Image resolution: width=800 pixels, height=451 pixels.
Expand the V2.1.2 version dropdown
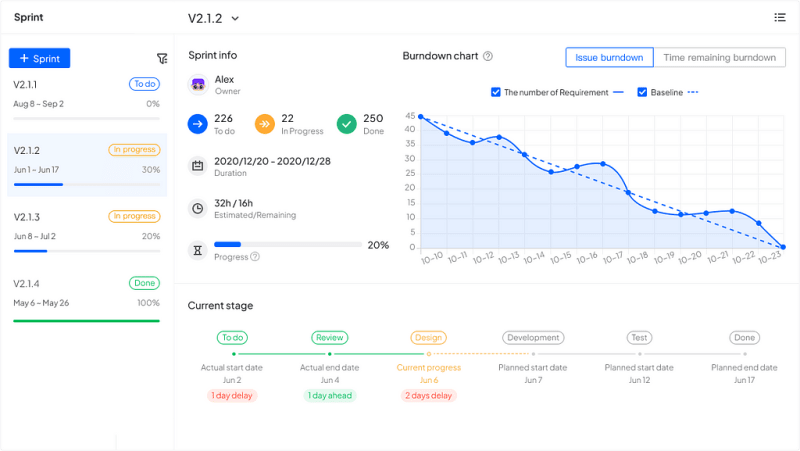(235, 18)
